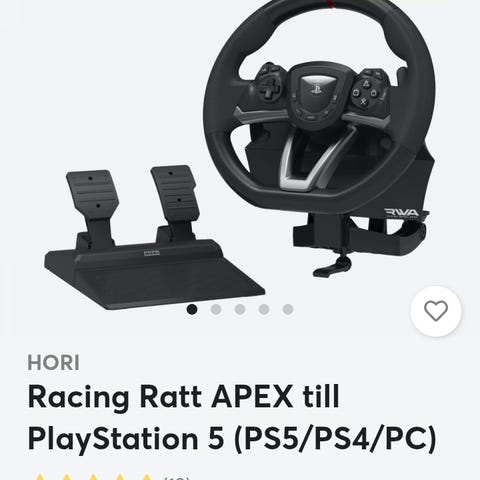The width and height of the screenshot is (480, 480).
Task: Click the HORI logo on pedal base
Action: click(152, 254)
